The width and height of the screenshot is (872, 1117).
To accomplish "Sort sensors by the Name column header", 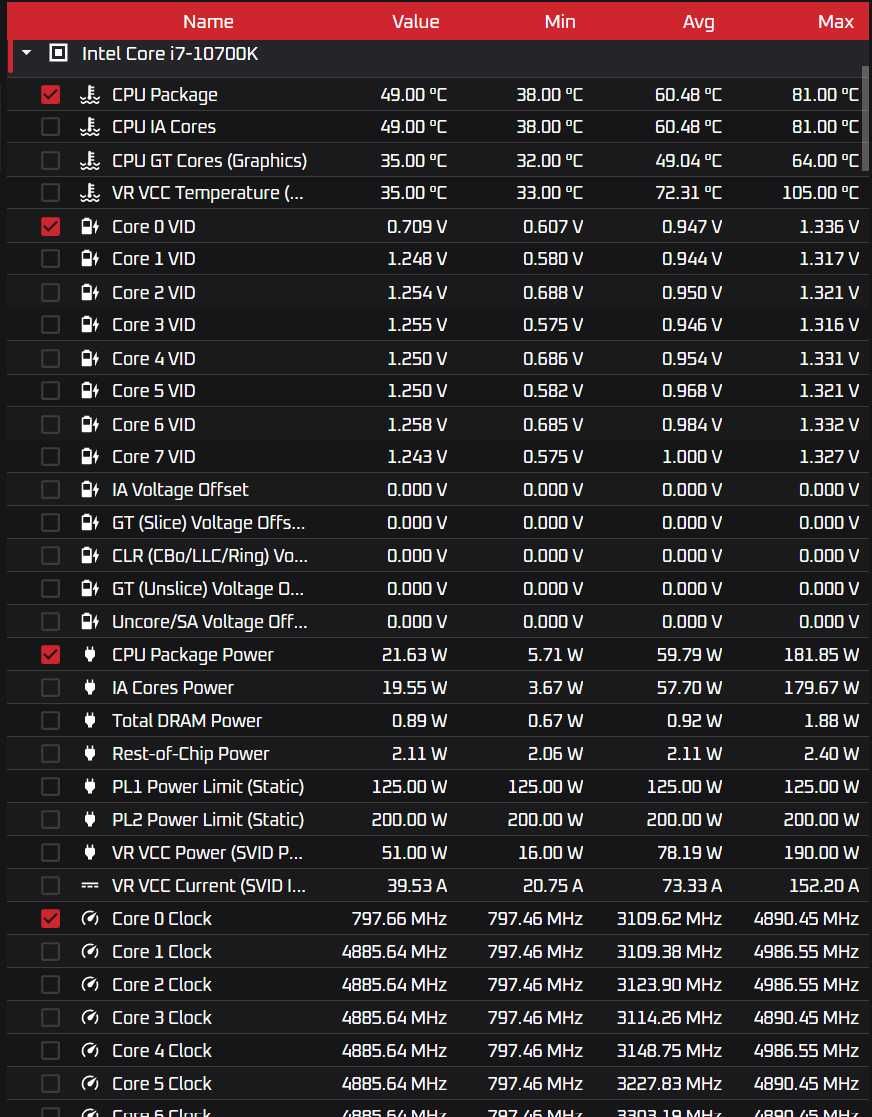I will (208, 21).
